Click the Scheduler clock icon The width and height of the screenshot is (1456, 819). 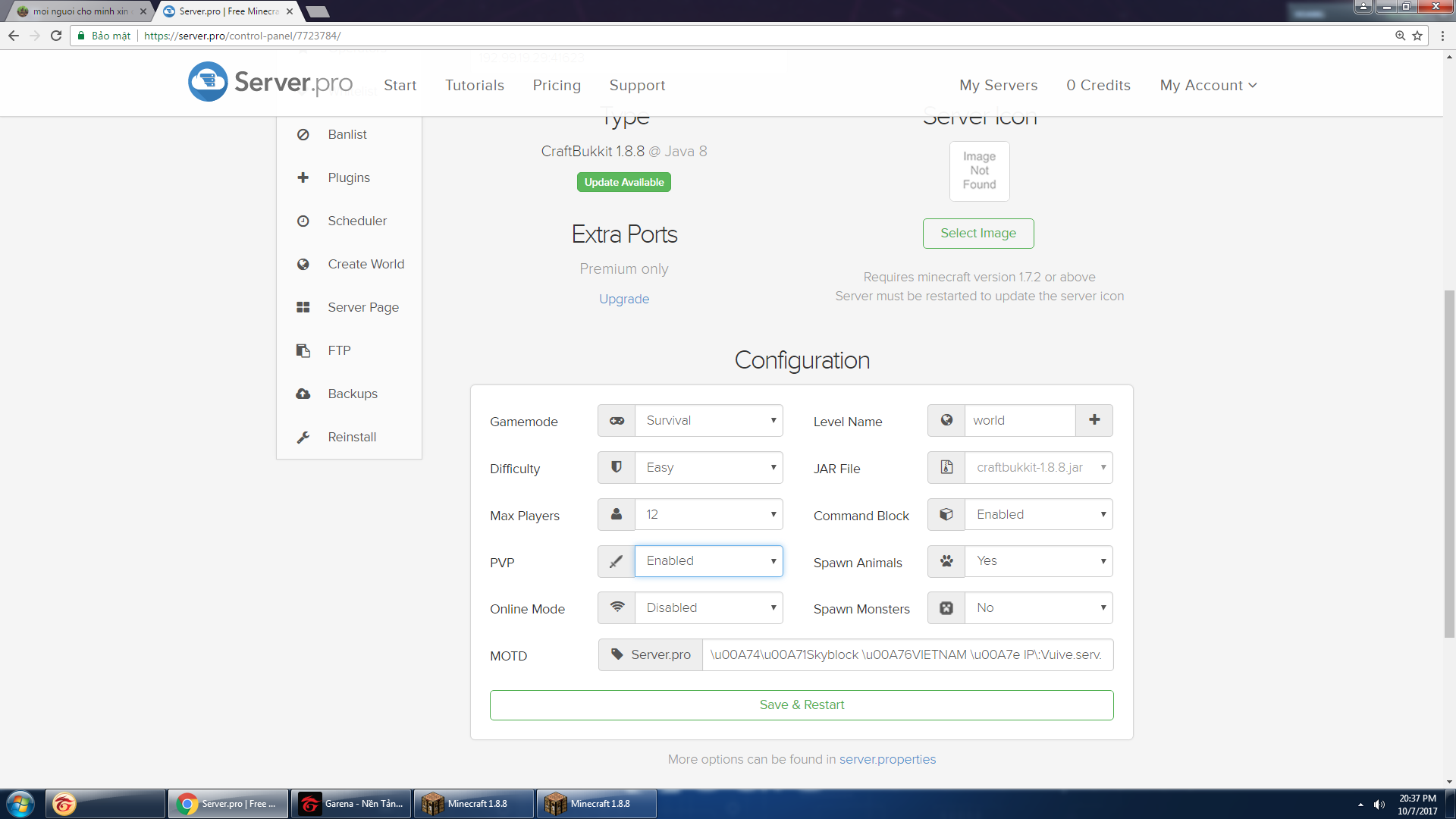click(303, 221)
